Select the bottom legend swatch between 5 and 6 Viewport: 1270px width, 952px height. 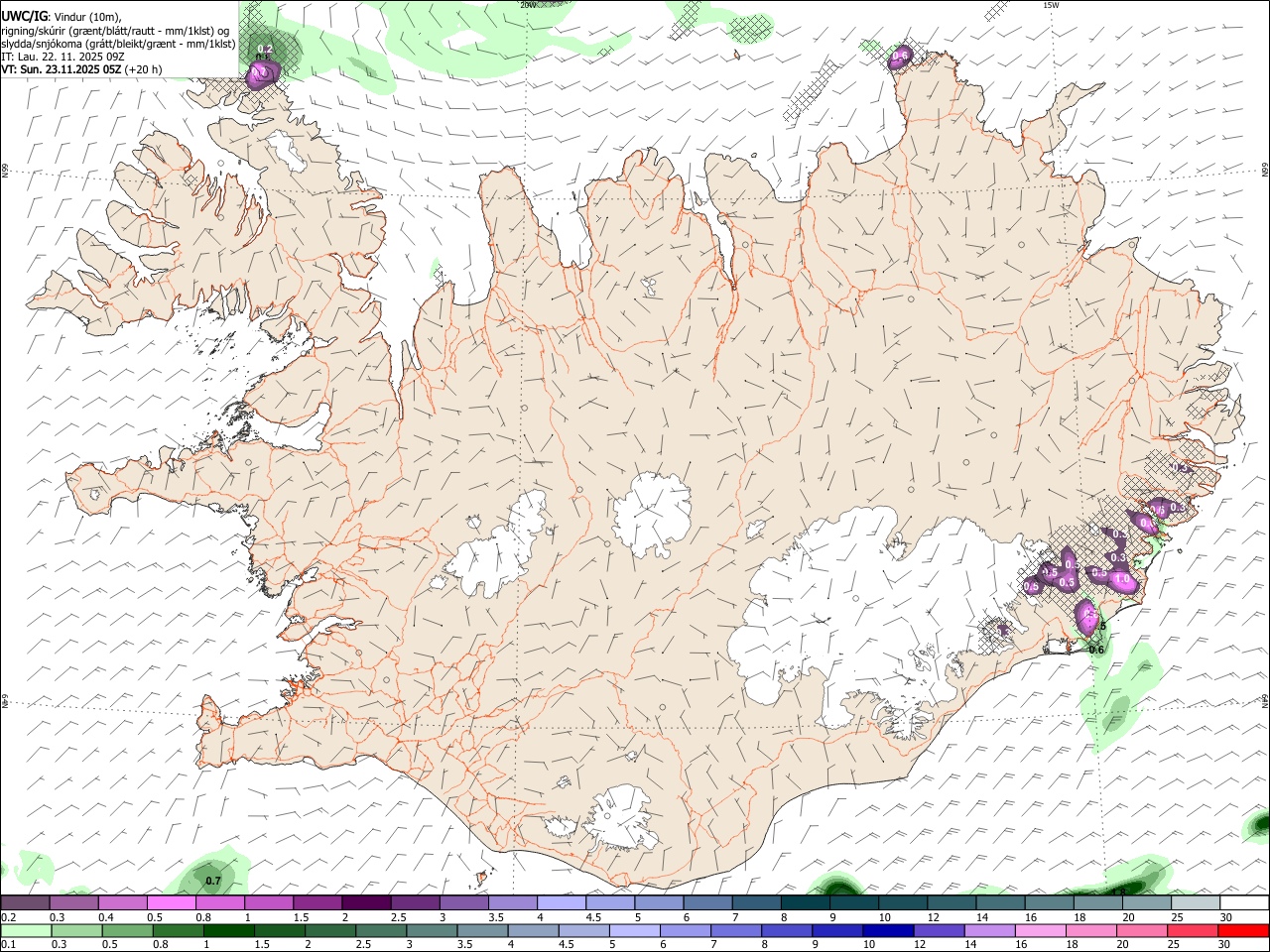(636, 930)
